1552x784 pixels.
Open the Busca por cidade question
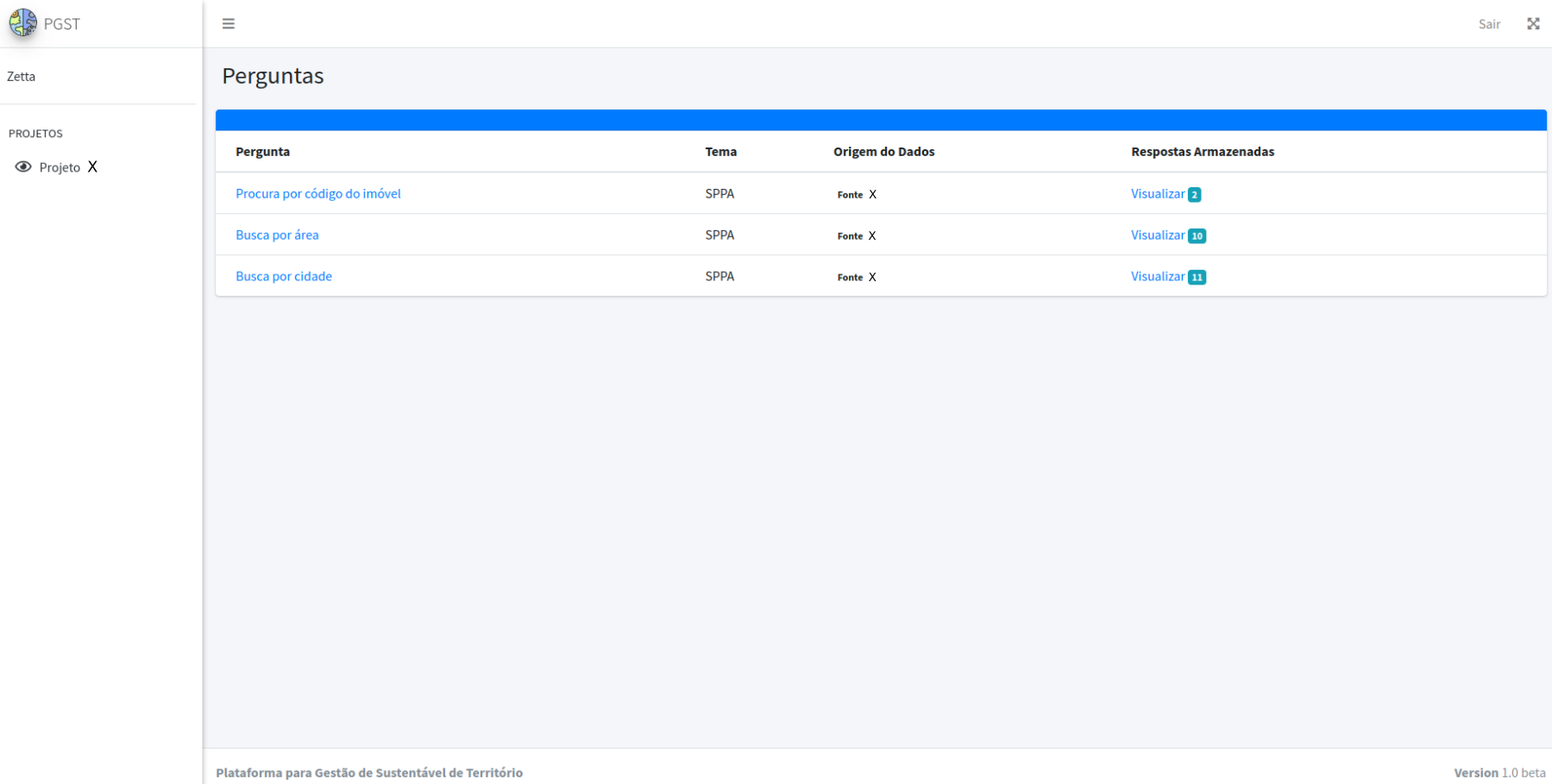click(x=283, y=277)
